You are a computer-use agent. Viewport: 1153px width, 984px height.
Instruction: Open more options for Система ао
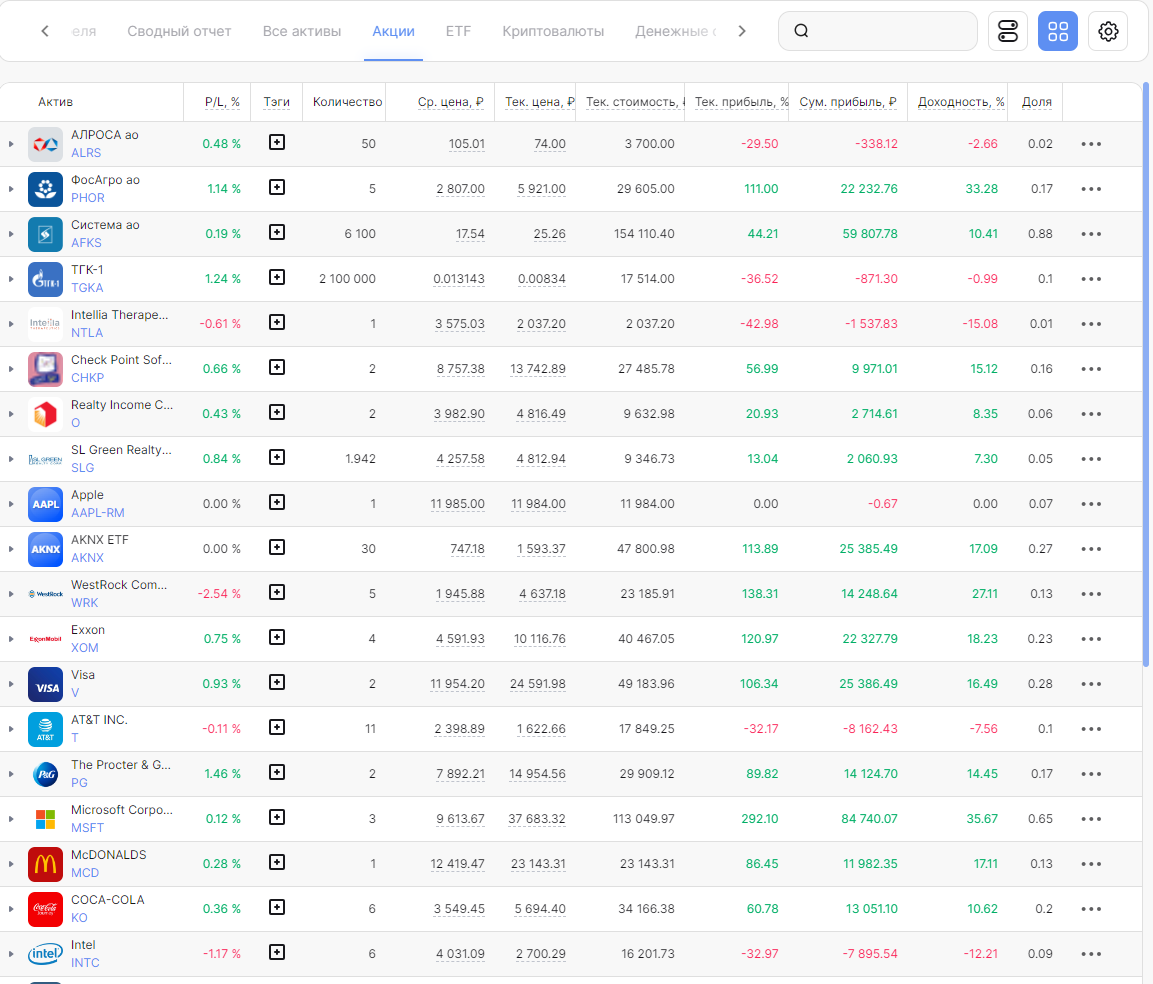pos(1091,234)
